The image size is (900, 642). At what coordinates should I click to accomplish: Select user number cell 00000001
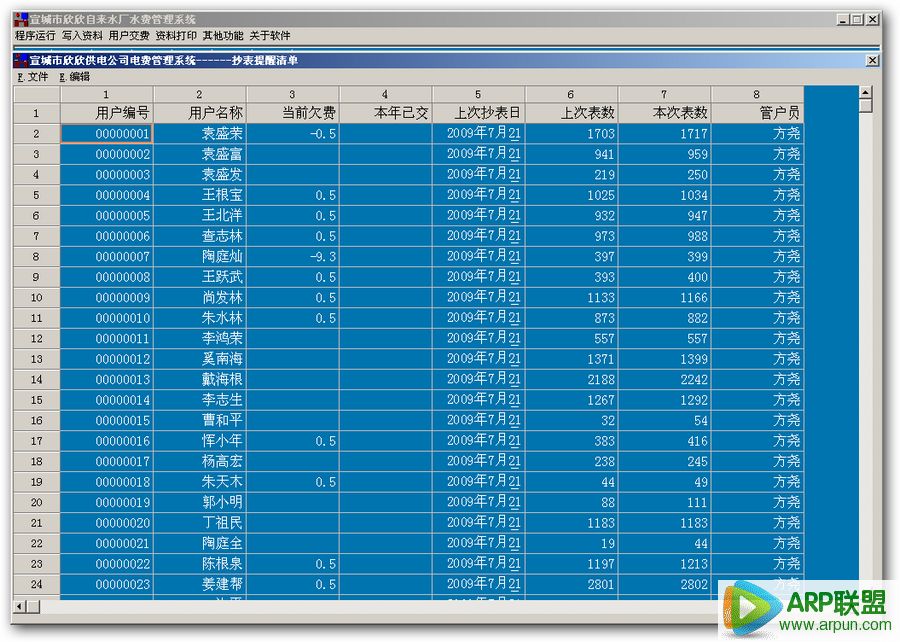pos(107,134)
